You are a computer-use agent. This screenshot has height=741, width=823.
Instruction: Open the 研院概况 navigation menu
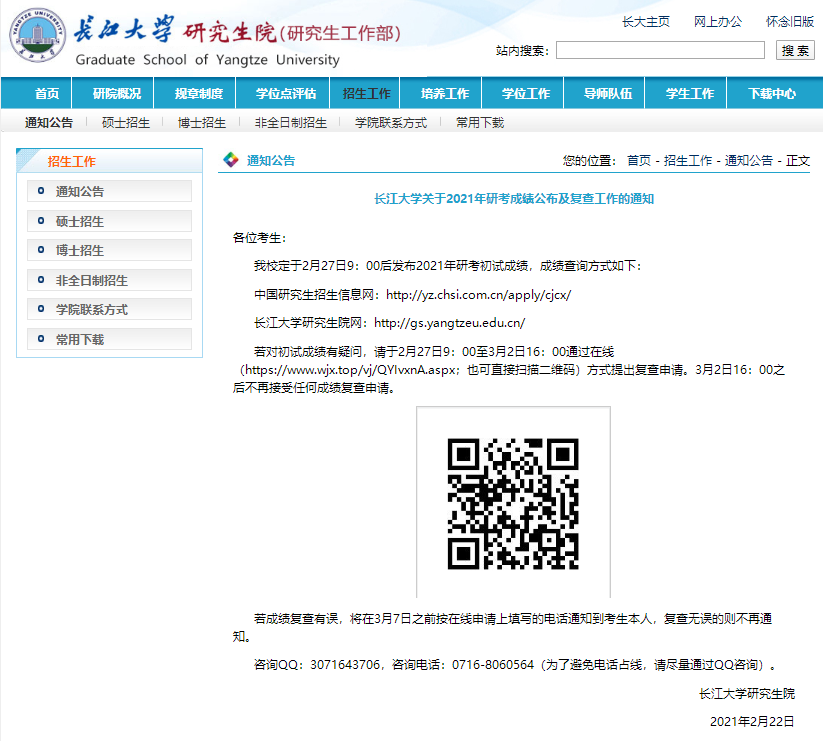point(117,94)
